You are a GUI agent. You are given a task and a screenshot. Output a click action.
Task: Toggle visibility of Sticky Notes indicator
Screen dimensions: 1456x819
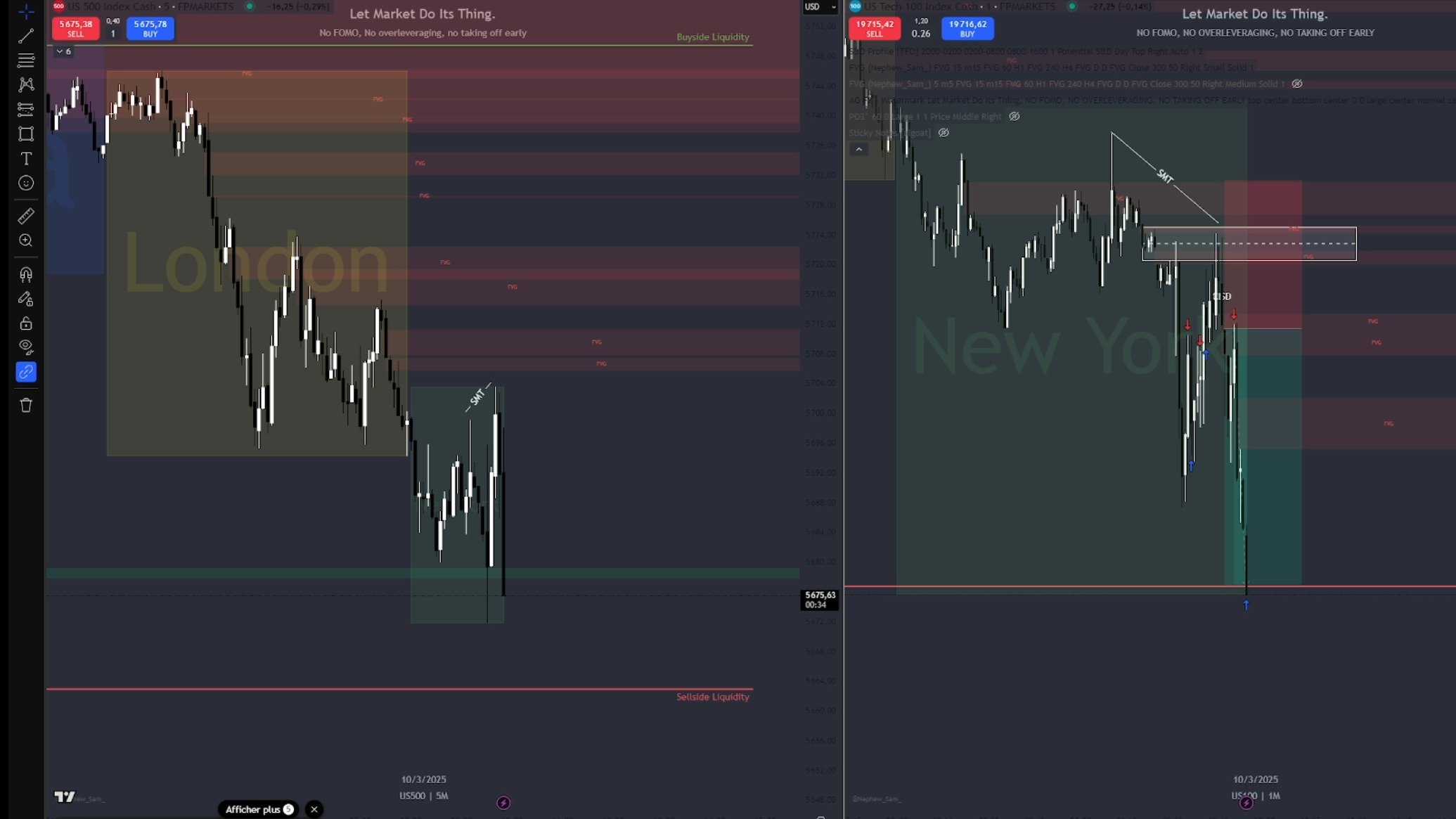click(x=943, y=133)
